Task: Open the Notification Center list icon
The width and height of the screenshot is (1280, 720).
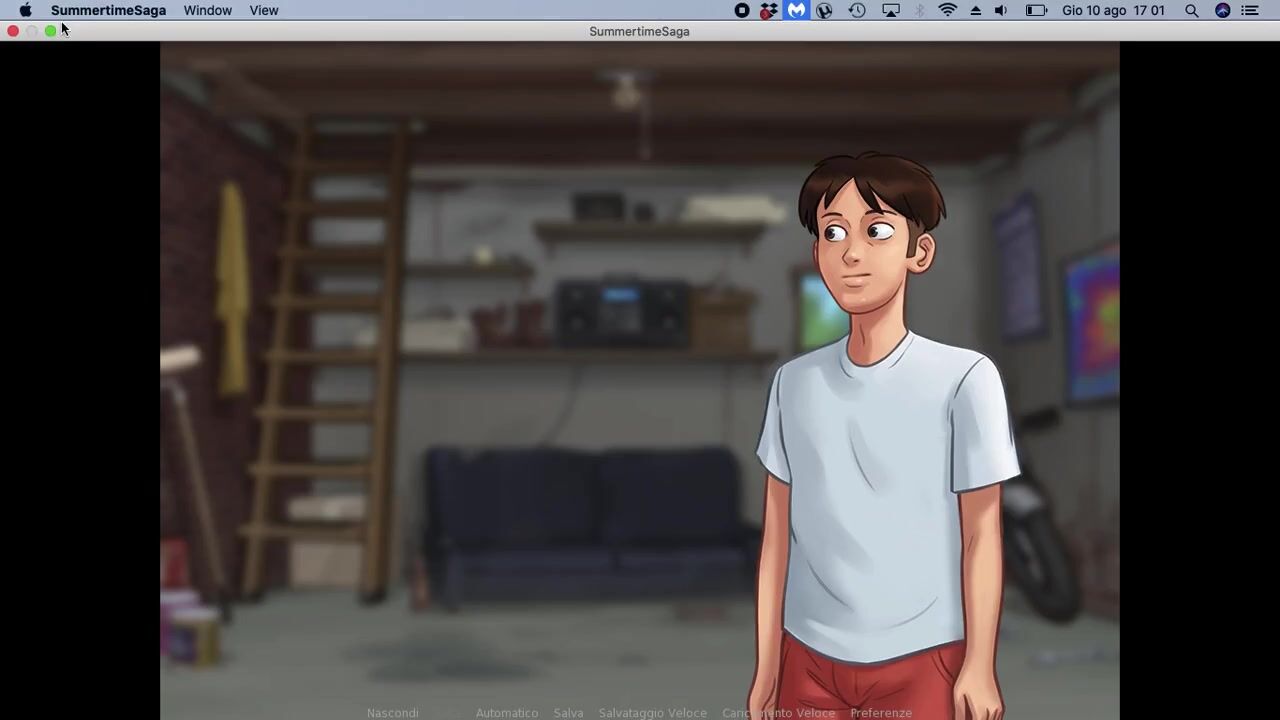Action: tap(1249, 10)
